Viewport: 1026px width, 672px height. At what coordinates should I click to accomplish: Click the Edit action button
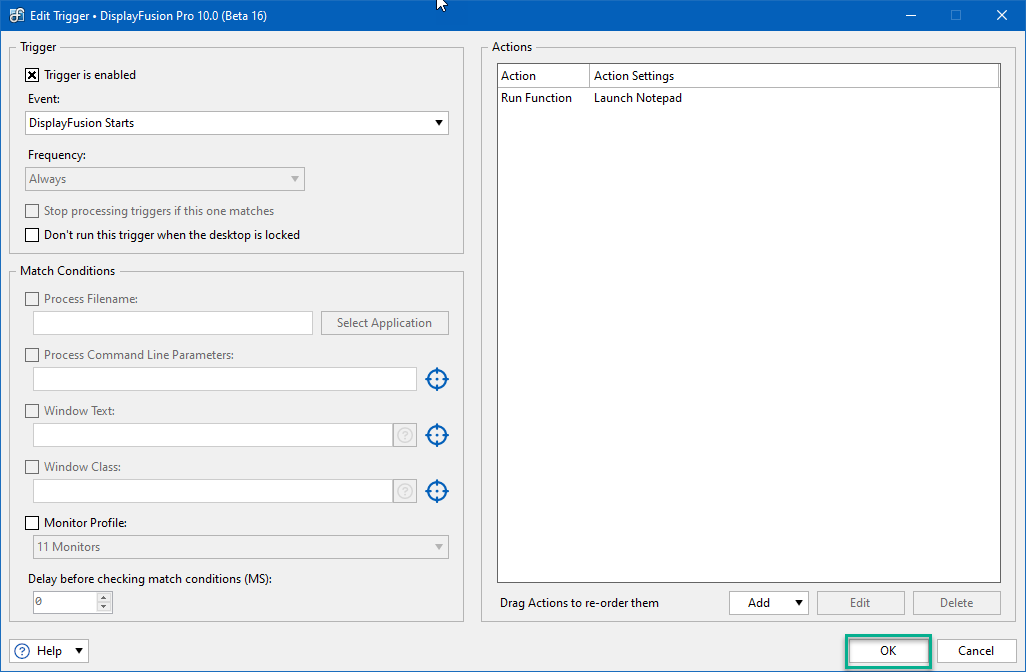pos(860,603)
